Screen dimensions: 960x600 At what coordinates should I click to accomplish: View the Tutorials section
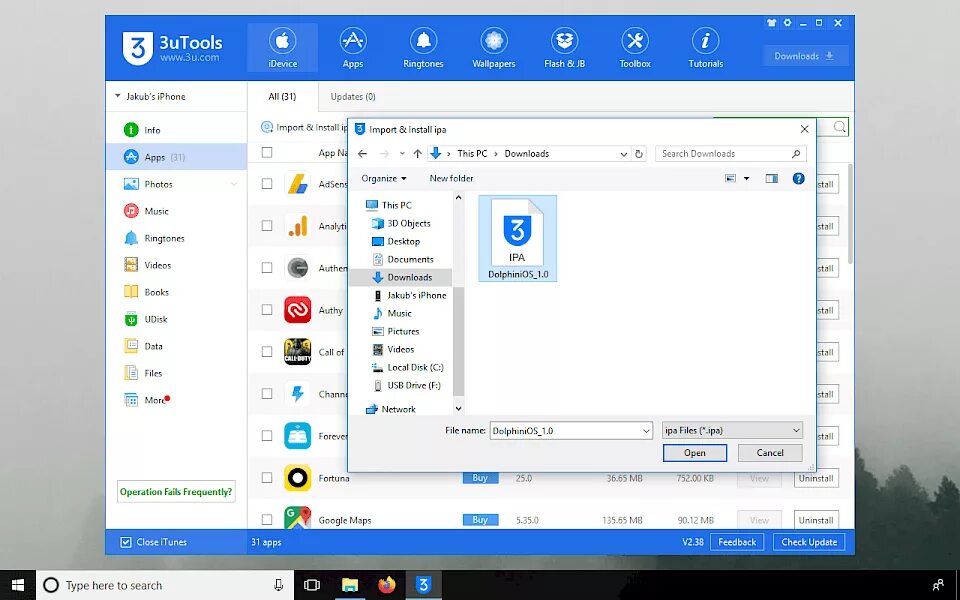pyautogui.click(x=705, y=47)
